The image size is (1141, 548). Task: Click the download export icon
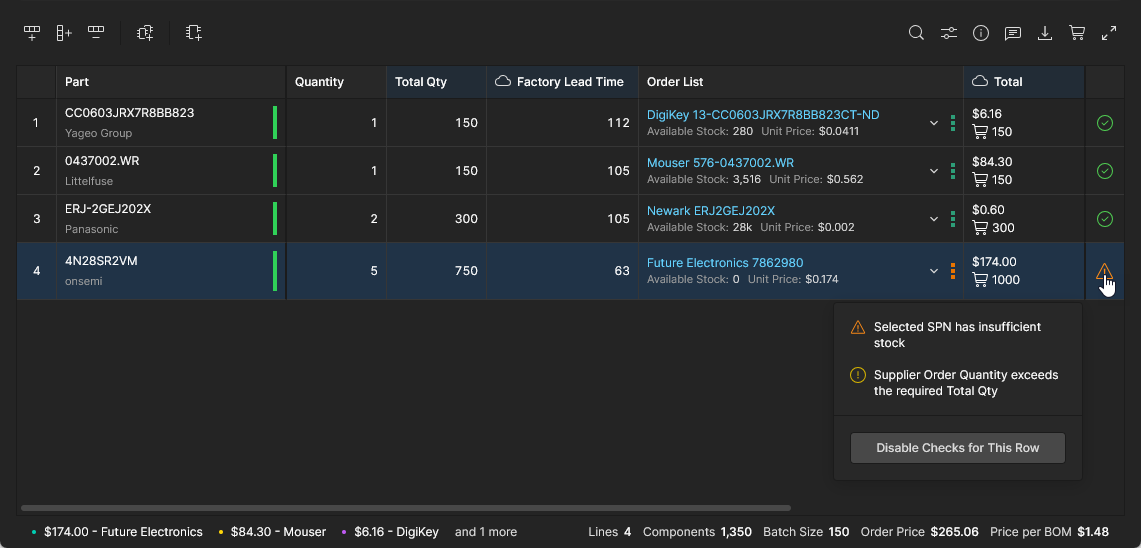(1045, 33)
